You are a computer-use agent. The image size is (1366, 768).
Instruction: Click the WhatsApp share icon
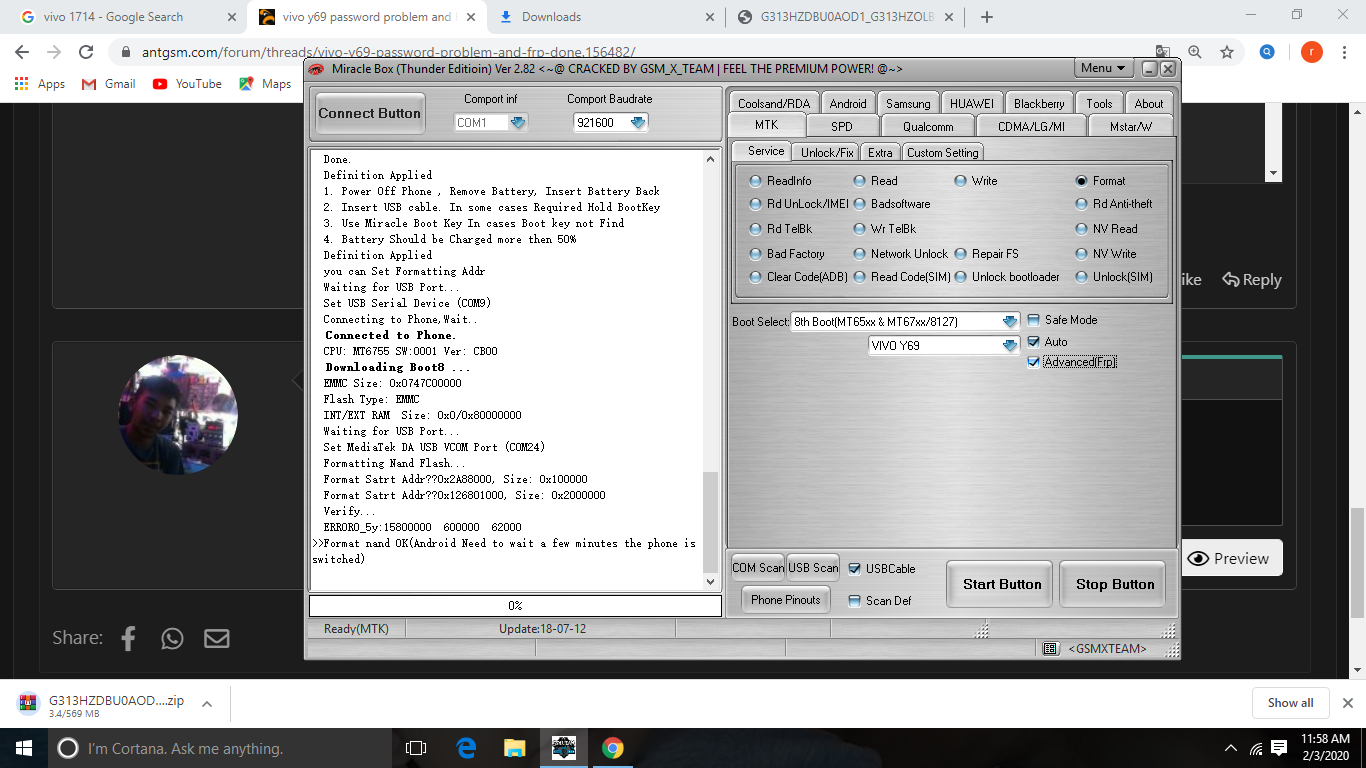[172, 638]
